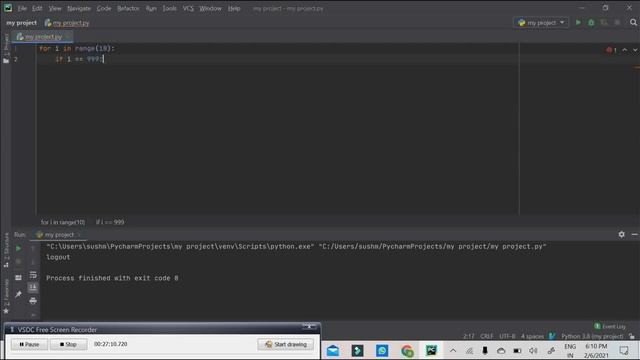
Task: Click the stop icon in the Run panel
Action: tap(18, 262)
